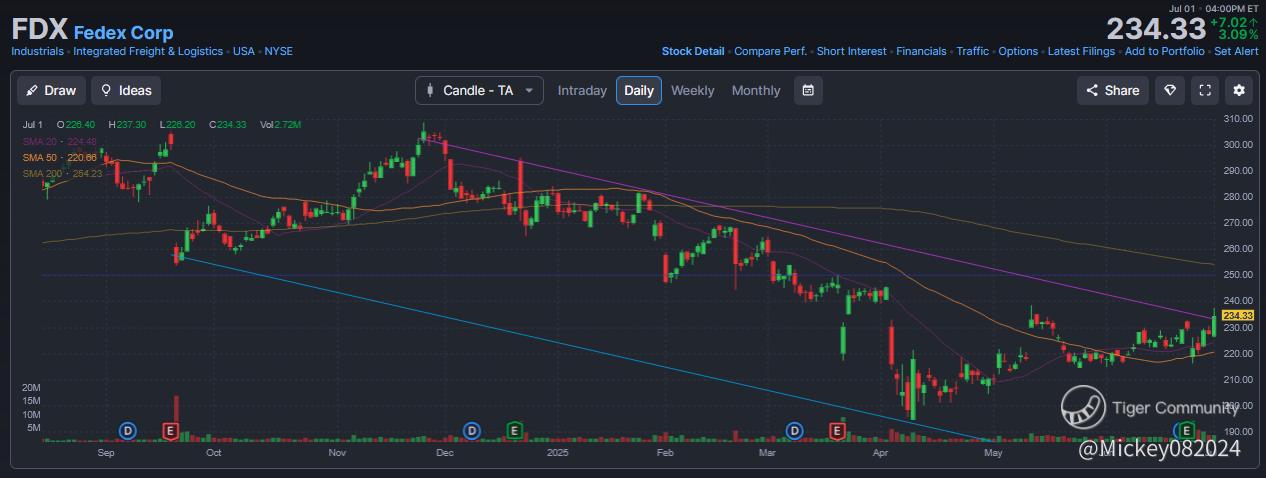Open the Industrials sector link
Screen dimensions: 1266x478
37,51
